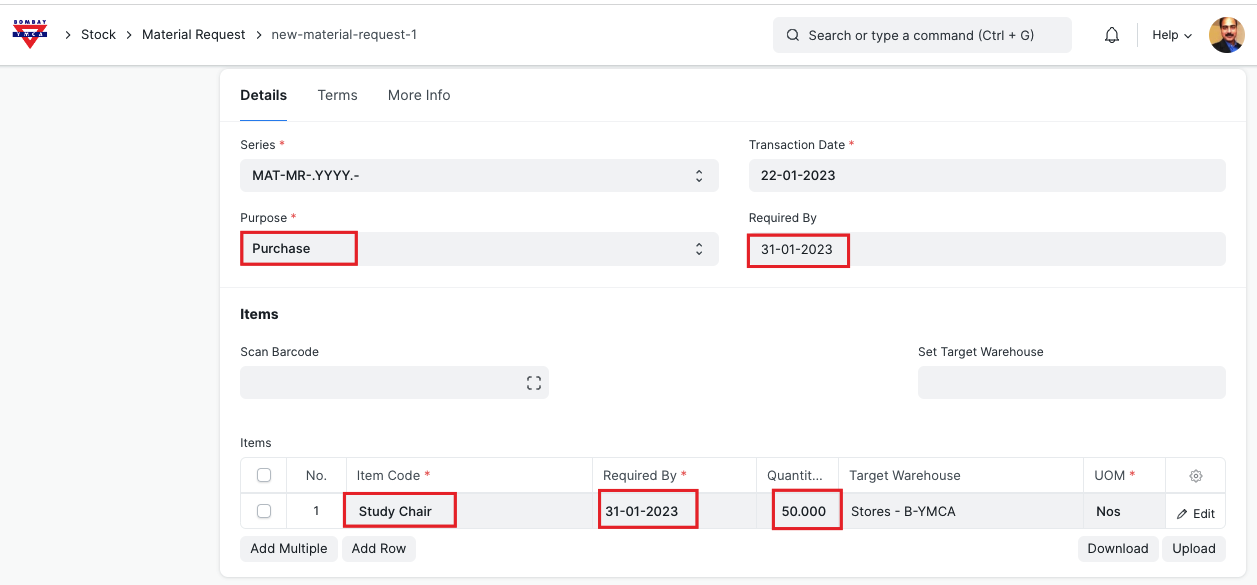The height and width of the screenshot is (585, 1257).
Task: Check the row 1 Study Chair checkbox
Action: point(264,511)
